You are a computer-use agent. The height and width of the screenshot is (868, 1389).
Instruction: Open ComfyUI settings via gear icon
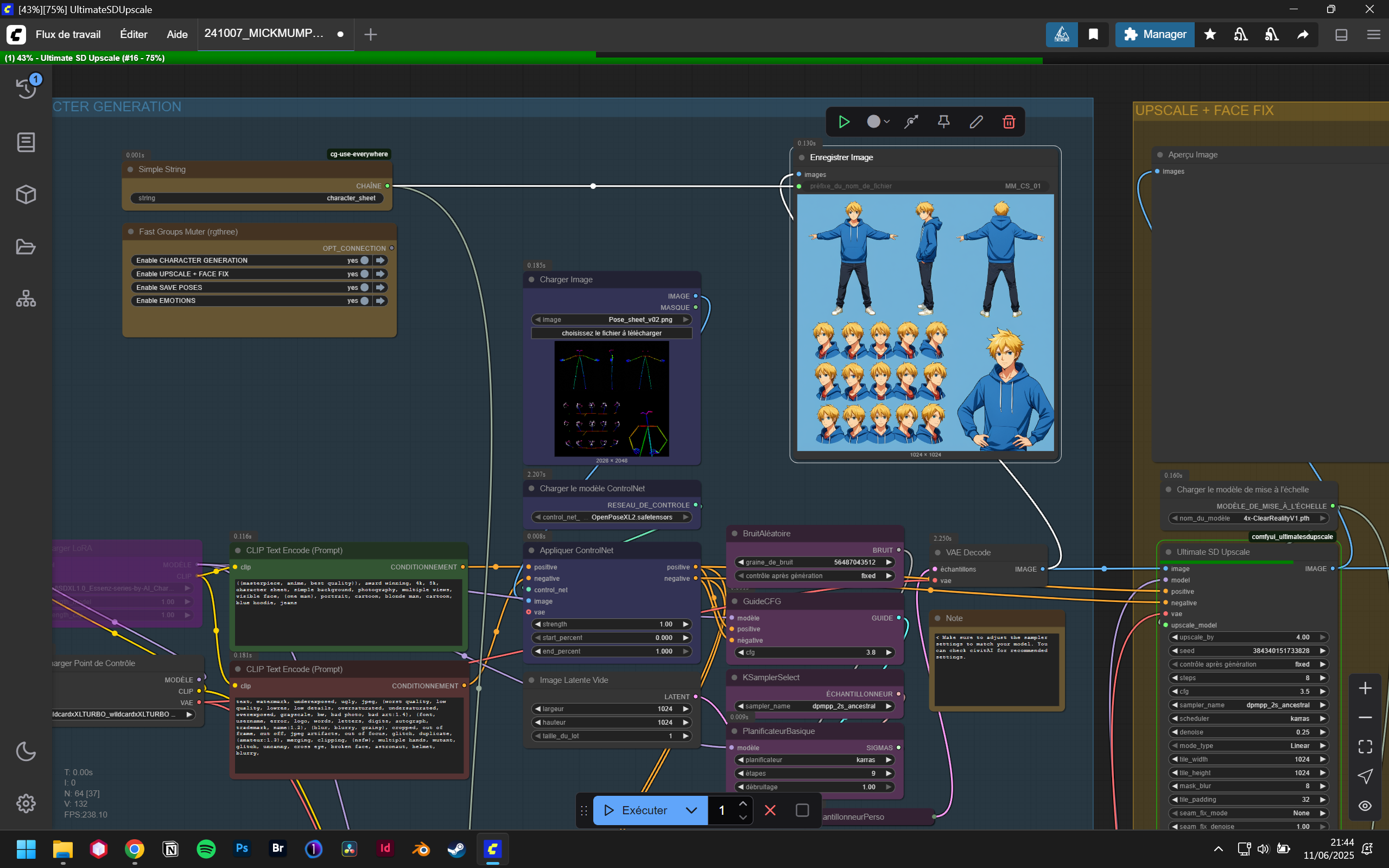pyautogui.click(x=26, y=804)
